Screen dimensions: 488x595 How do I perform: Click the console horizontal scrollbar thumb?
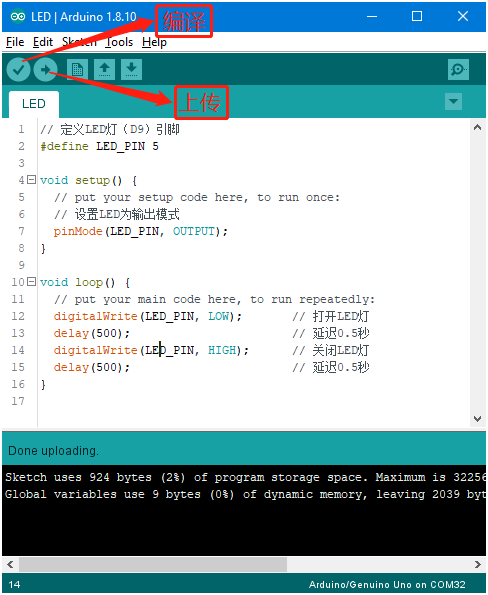click(153, 564)
